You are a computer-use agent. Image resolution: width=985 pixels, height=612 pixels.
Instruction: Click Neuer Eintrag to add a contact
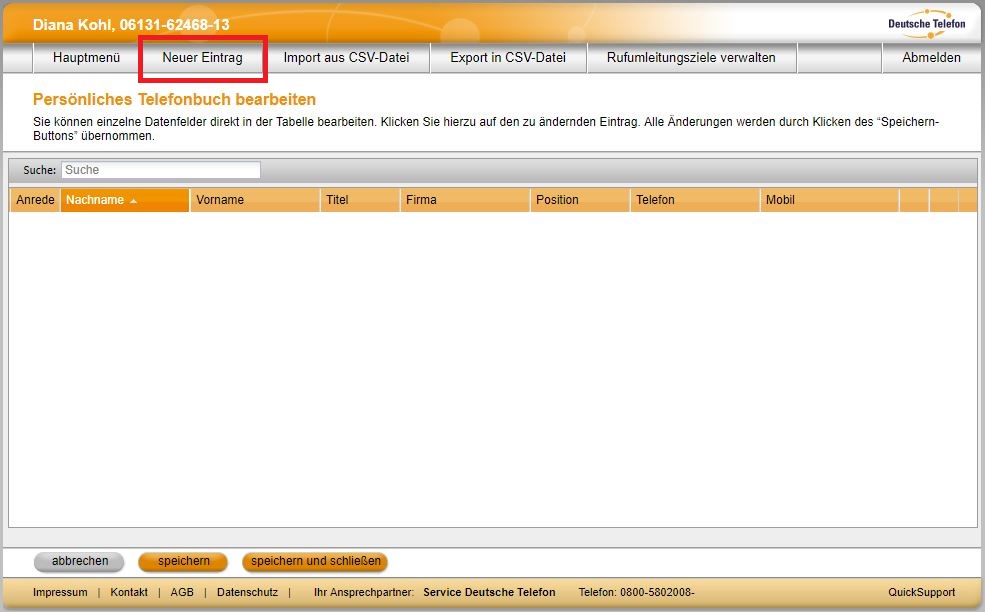click(x=202, y=58)
